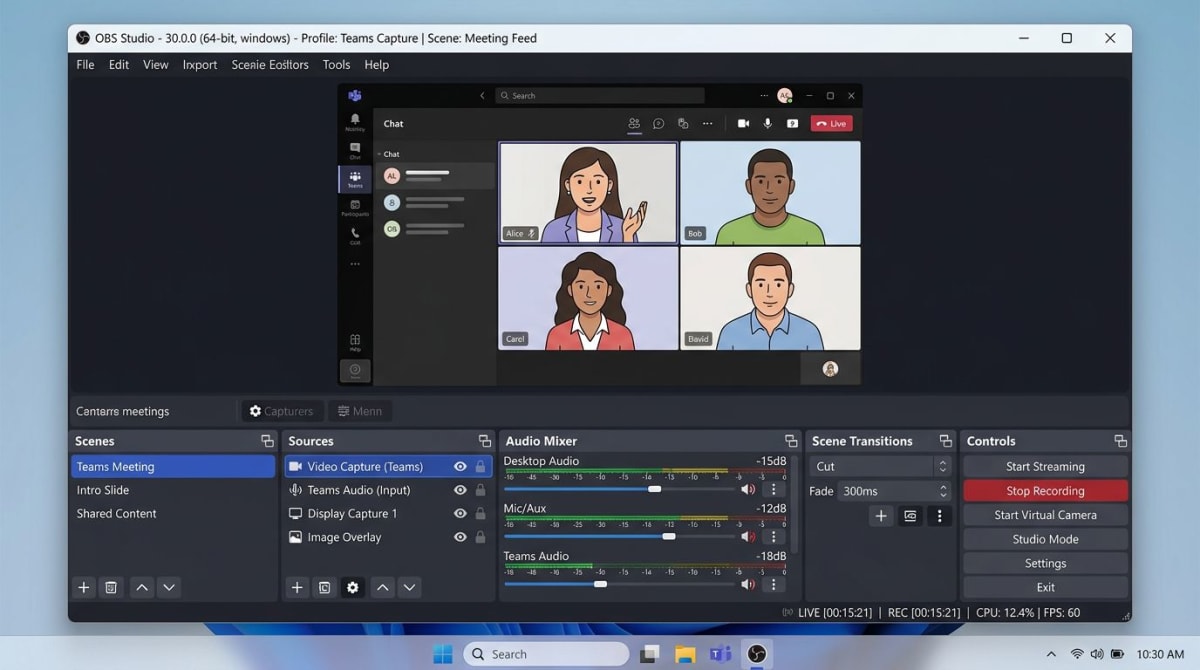
Task: Add a new source with the plus icon
Action: click(x=297, y=588)
